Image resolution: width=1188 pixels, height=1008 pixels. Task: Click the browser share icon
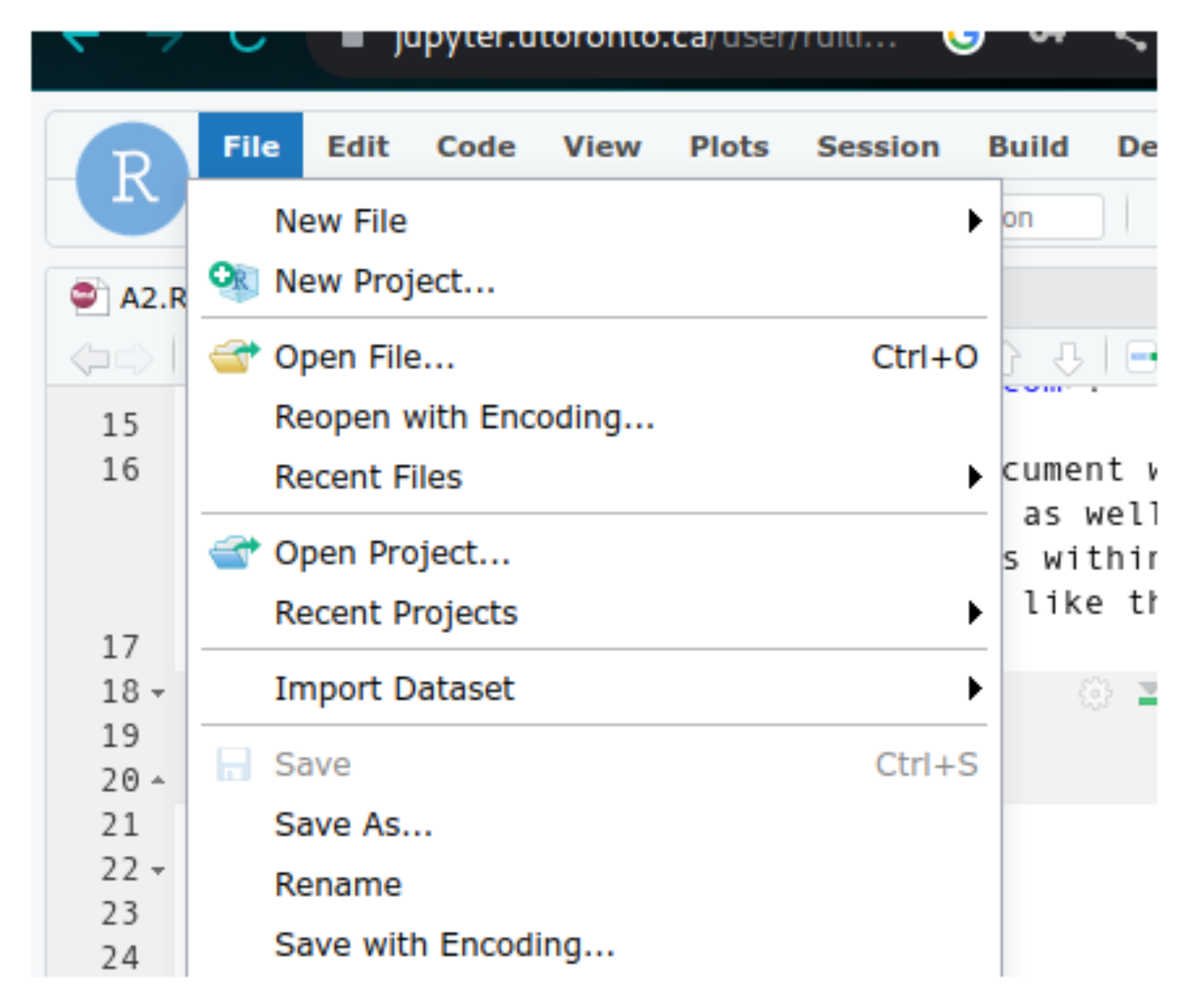pos(1132,40)
